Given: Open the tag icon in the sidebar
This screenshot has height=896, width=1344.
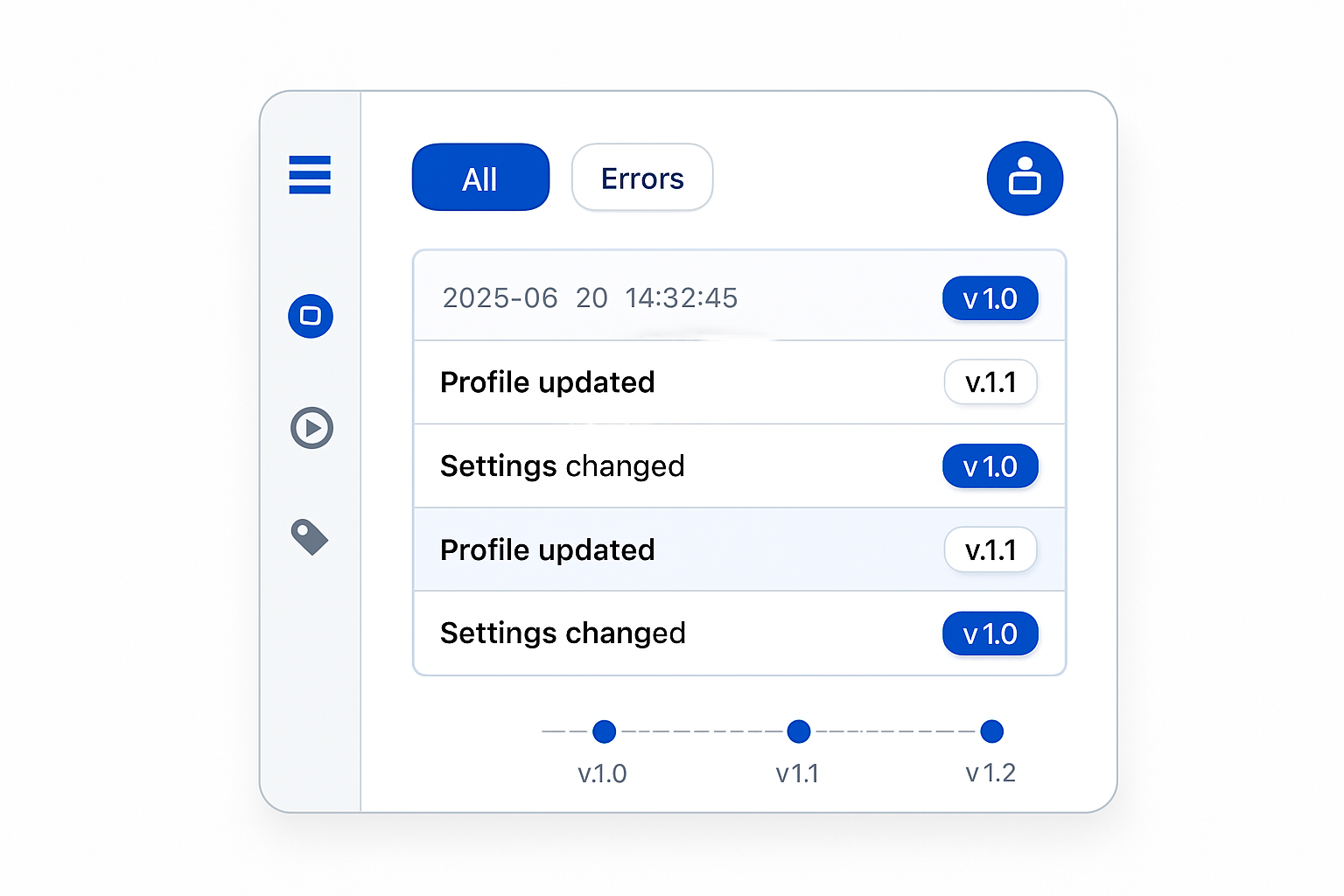Looking at the screenshot, I should 310,537.
